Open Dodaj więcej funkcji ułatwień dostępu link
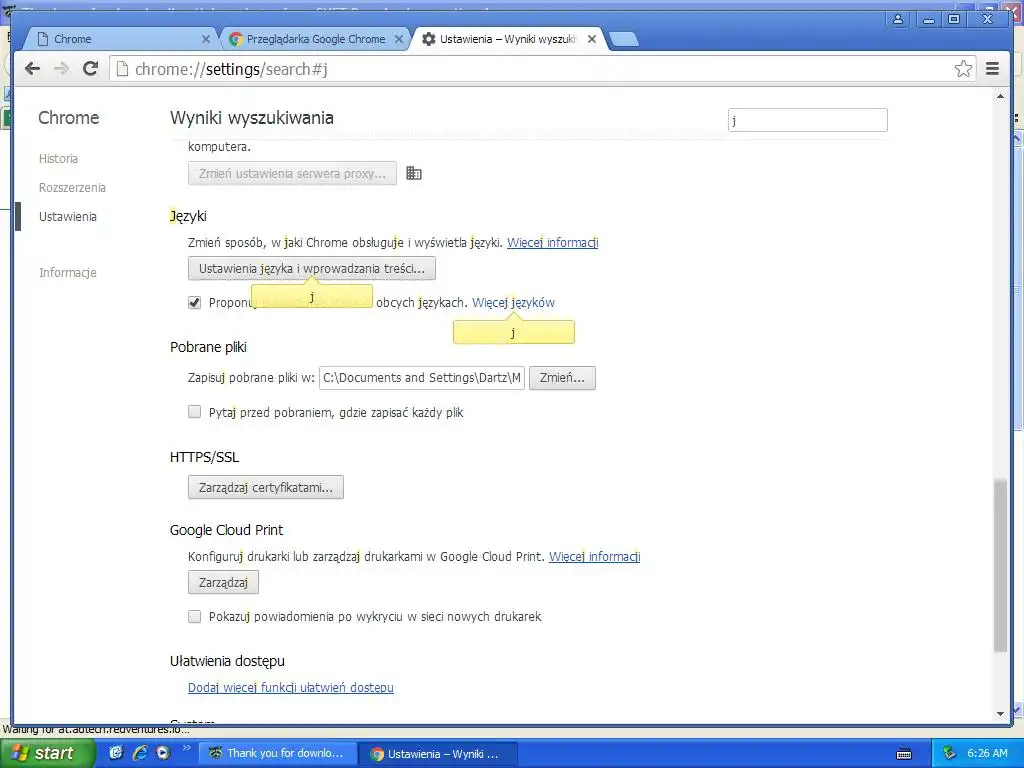This screenshot has height=768, width=1024. (291, 687)
